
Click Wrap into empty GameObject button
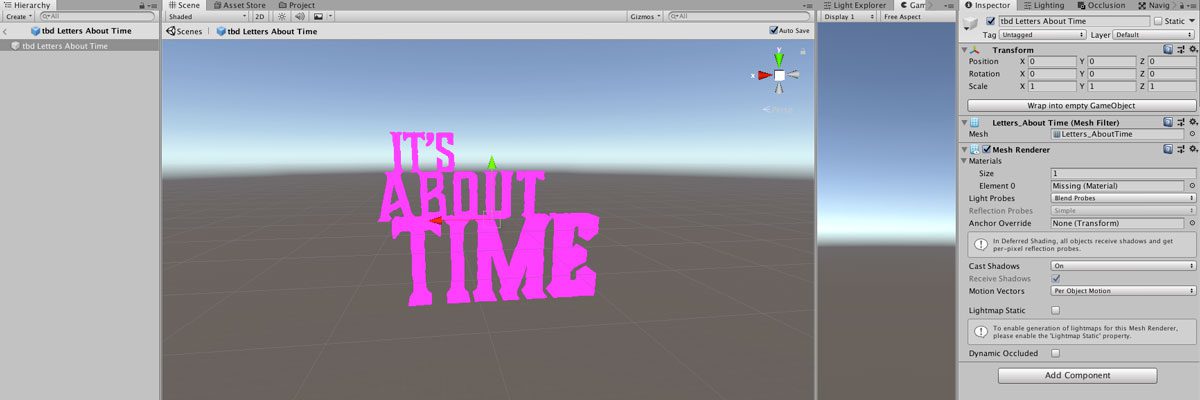pos(1081,105)
